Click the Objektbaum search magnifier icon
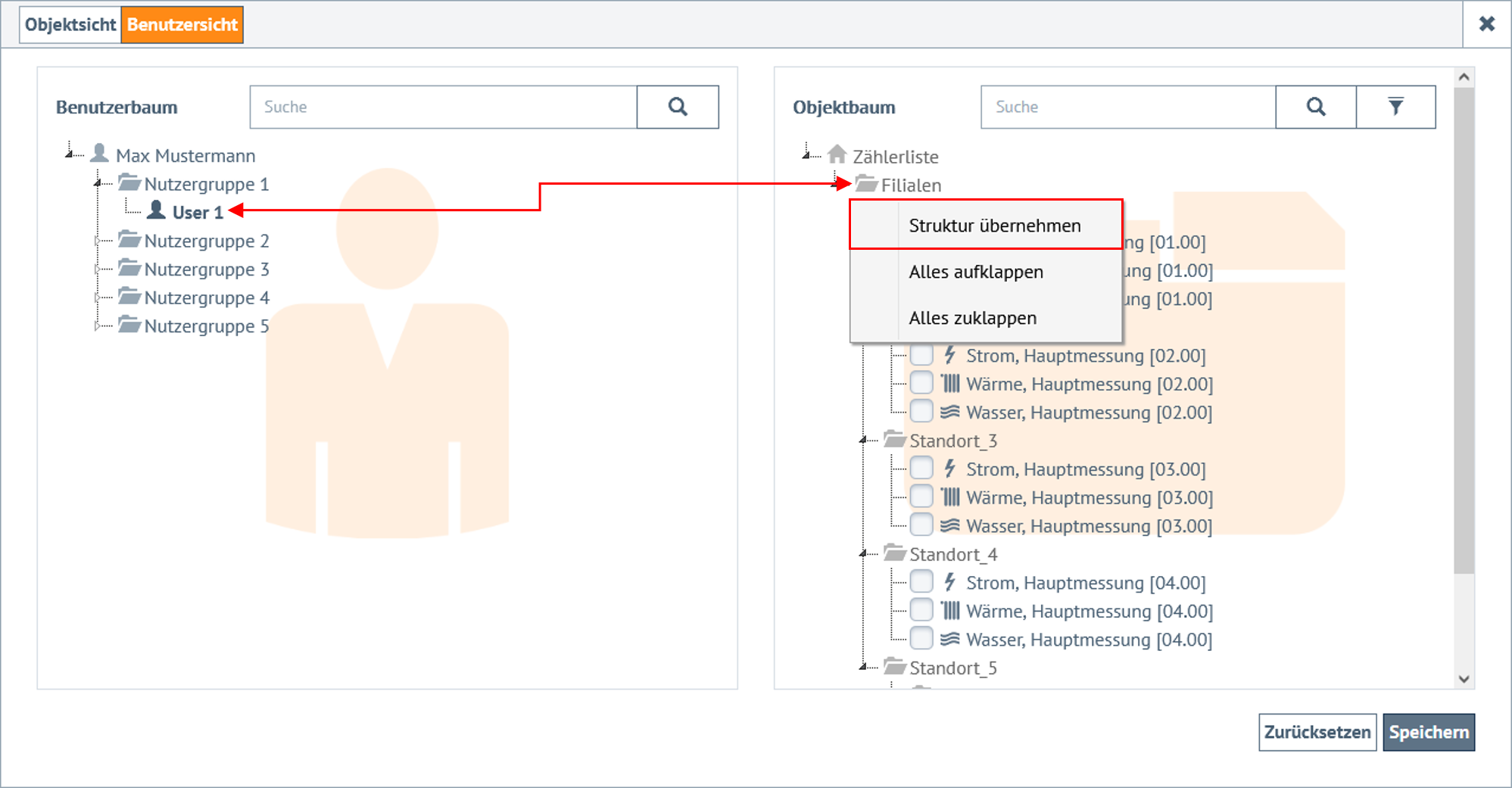1512x788 pixels. 1315,107
